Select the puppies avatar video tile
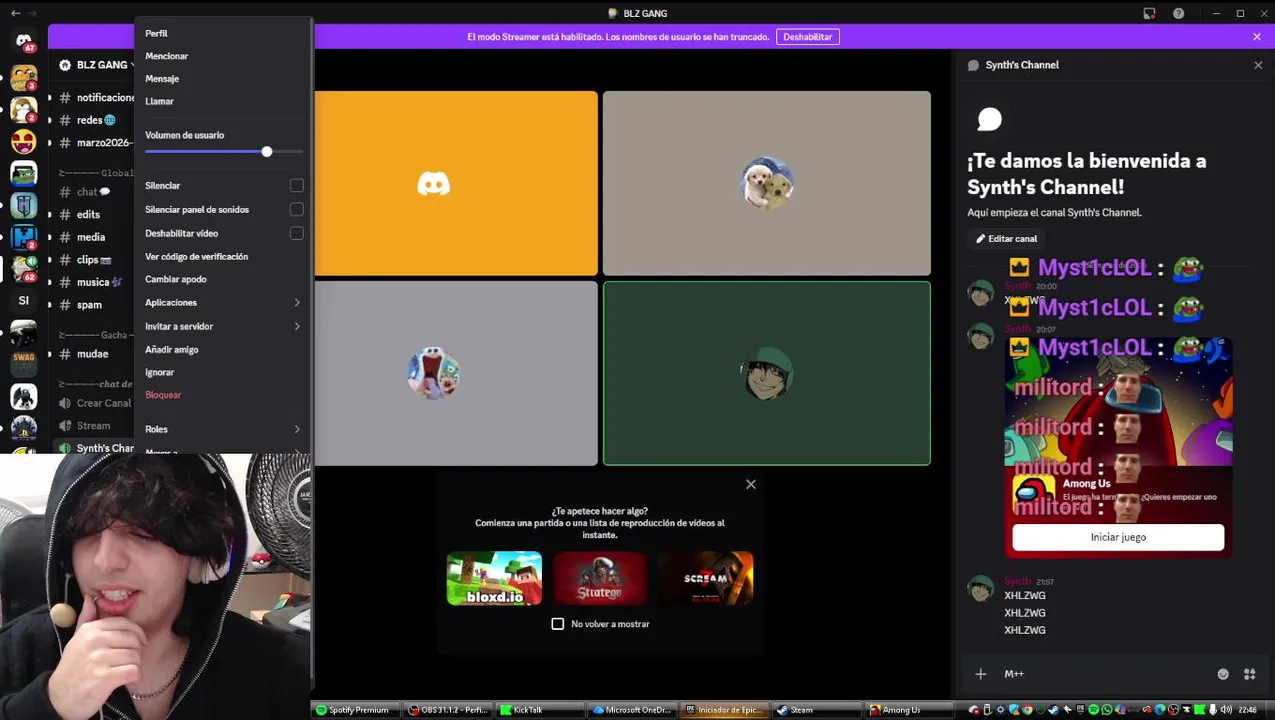1275x720 pixels. point(767,183)
